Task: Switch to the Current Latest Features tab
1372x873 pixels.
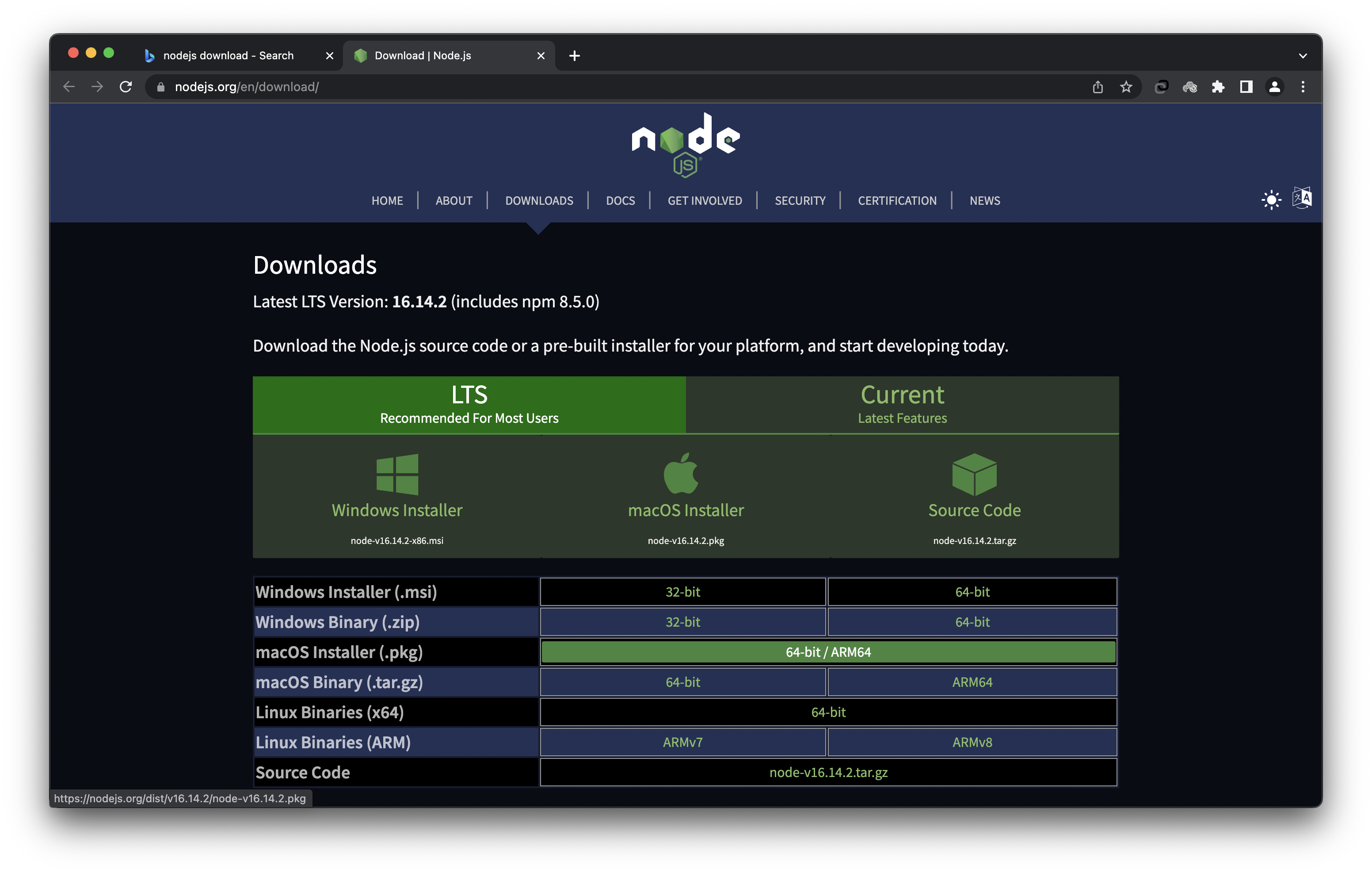Action: [x=902, y=404]
